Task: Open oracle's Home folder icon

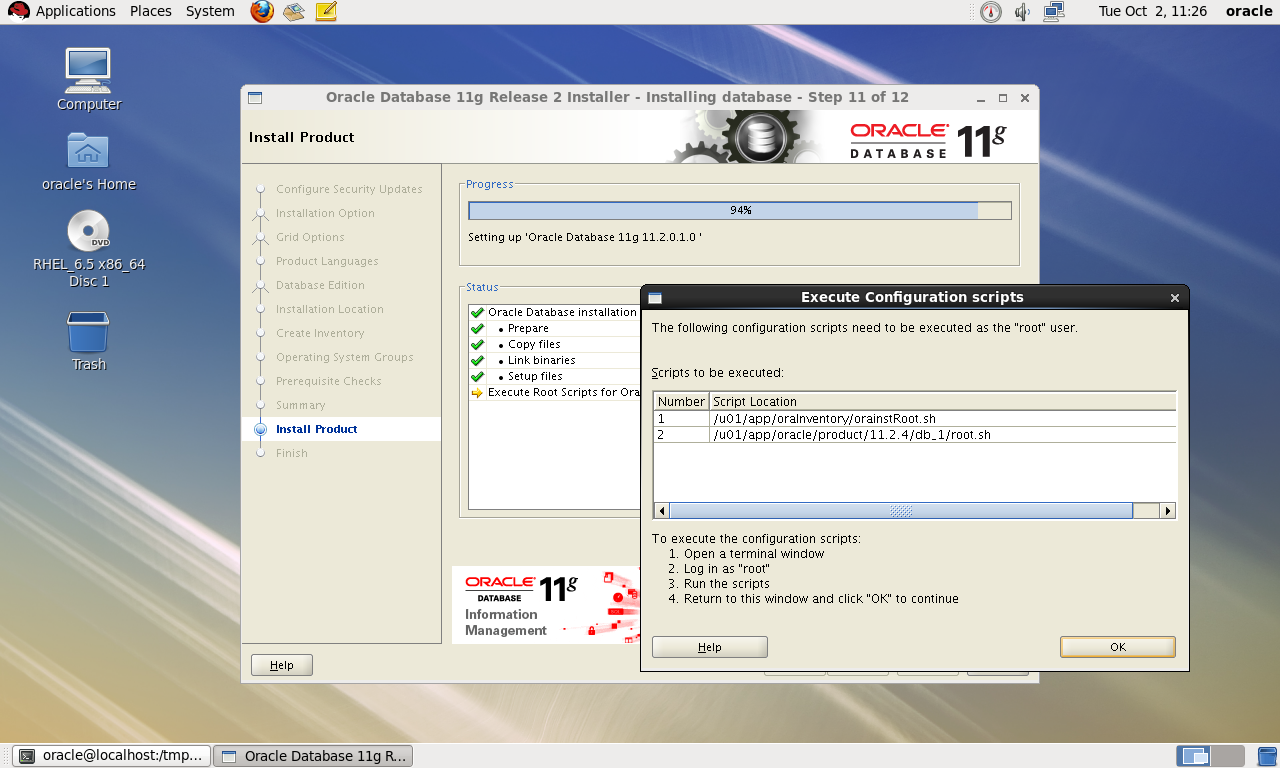Action: 88,151
